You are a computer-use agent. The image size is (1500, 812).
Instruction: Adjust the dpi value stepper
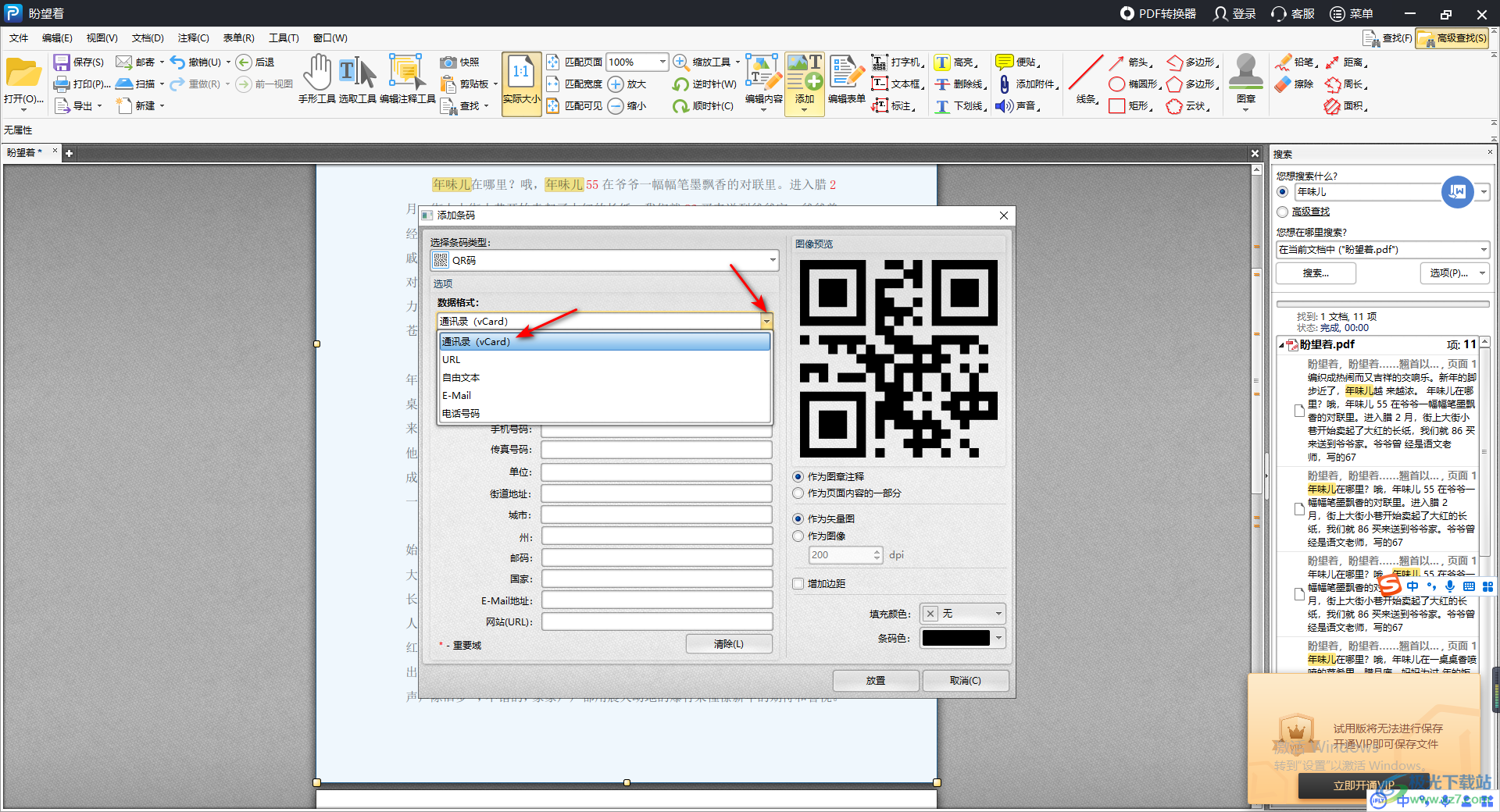coord(877,555)
